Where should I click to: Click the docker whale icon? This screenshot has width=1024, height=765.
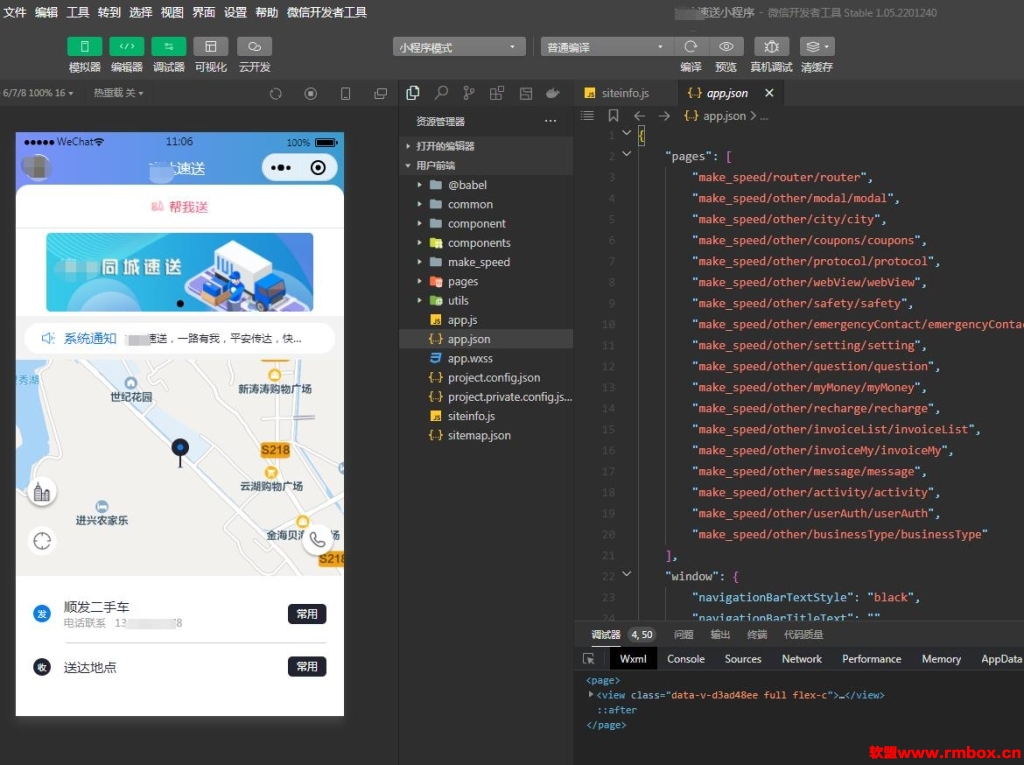click(x=553, y=93)
